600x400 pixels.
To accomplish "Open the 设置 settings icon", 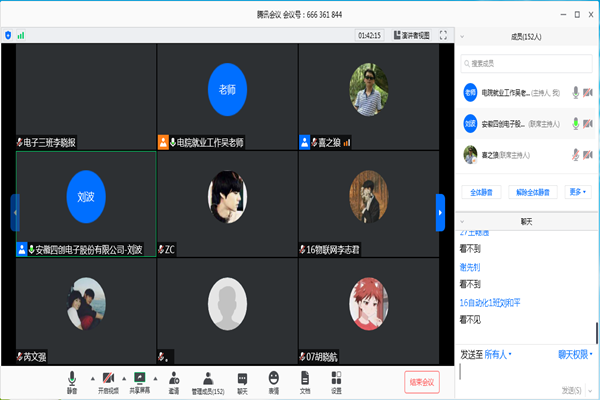I will [336, 381].
